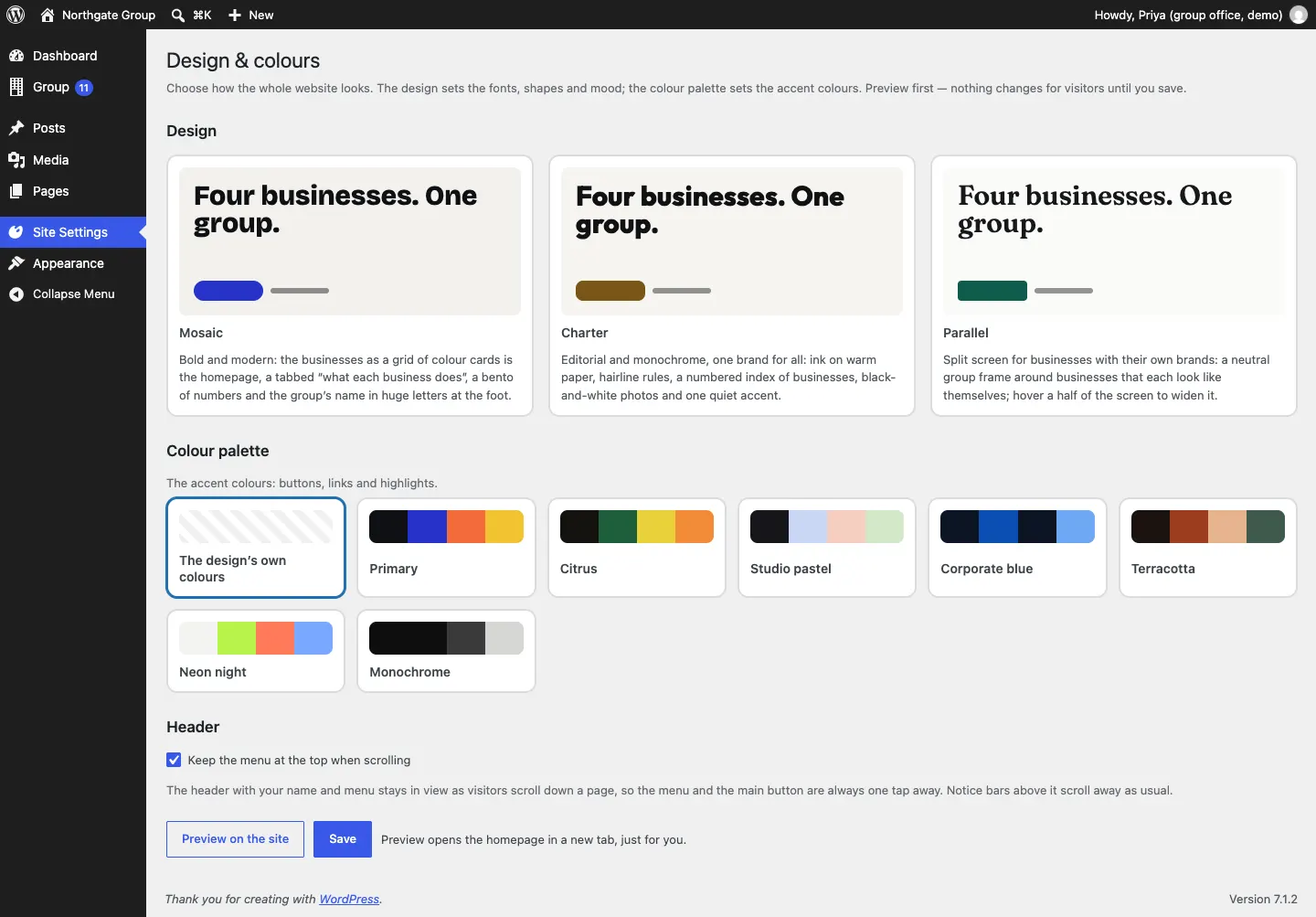The height and width of the screenshot is (917, 1316).
Task: Open the Dashboard menu item
Action: pyautogui.click(x=73, y=56)
